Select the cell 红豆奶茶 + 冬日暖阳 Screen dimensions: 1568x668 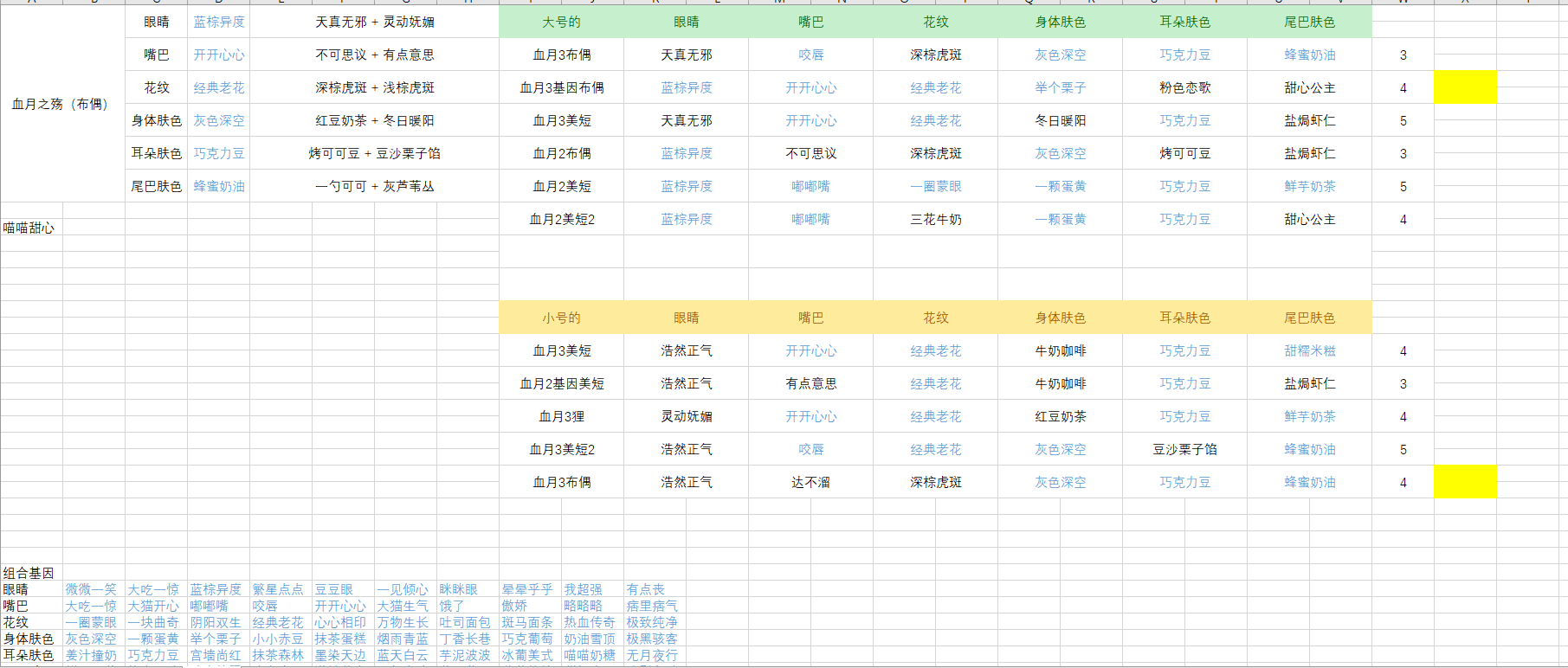coord(374,120)
